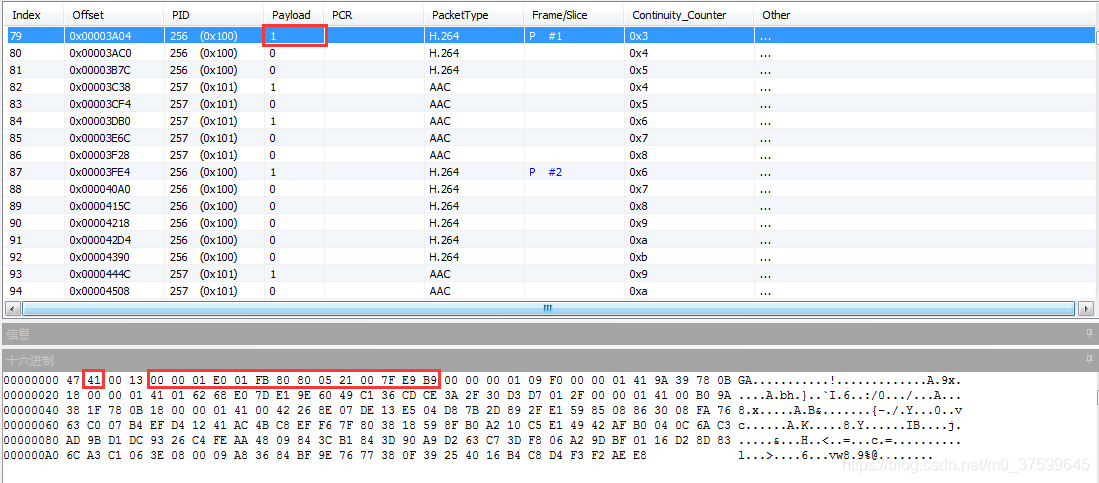Select packet row with index 83
The width and height of the screenshot is (1099, 483).
pos(551,104)
